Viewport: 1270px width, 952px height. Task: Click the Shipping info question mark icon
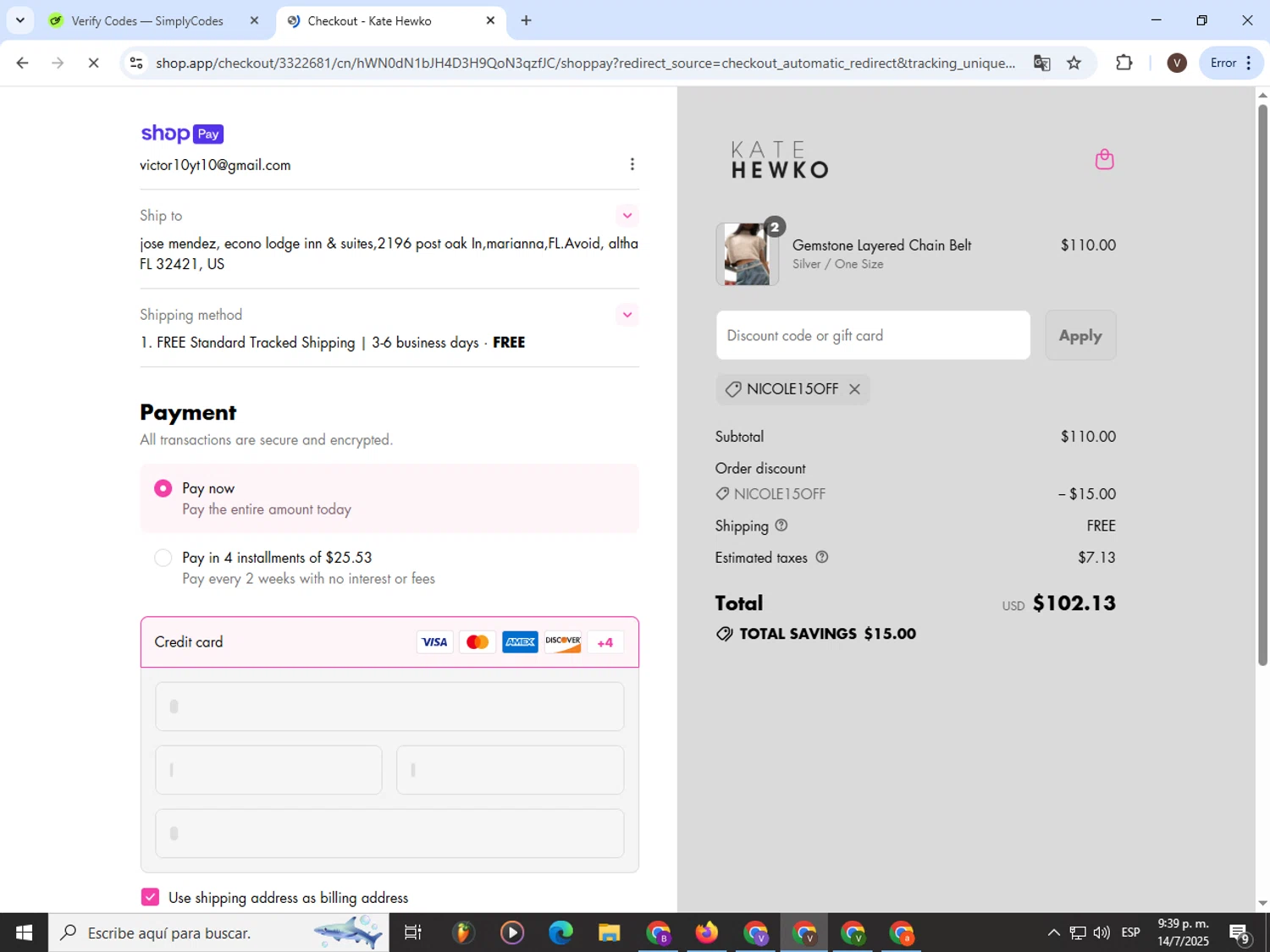click(781, 526)
